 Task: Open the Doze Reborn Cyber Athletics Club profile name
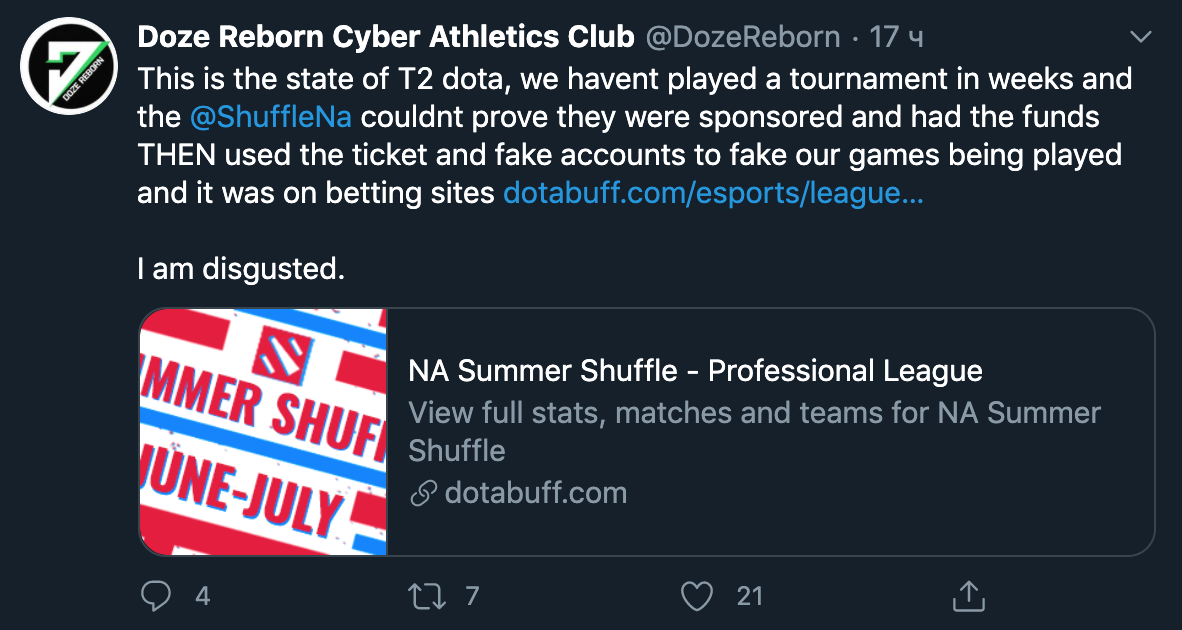point(386,38)
